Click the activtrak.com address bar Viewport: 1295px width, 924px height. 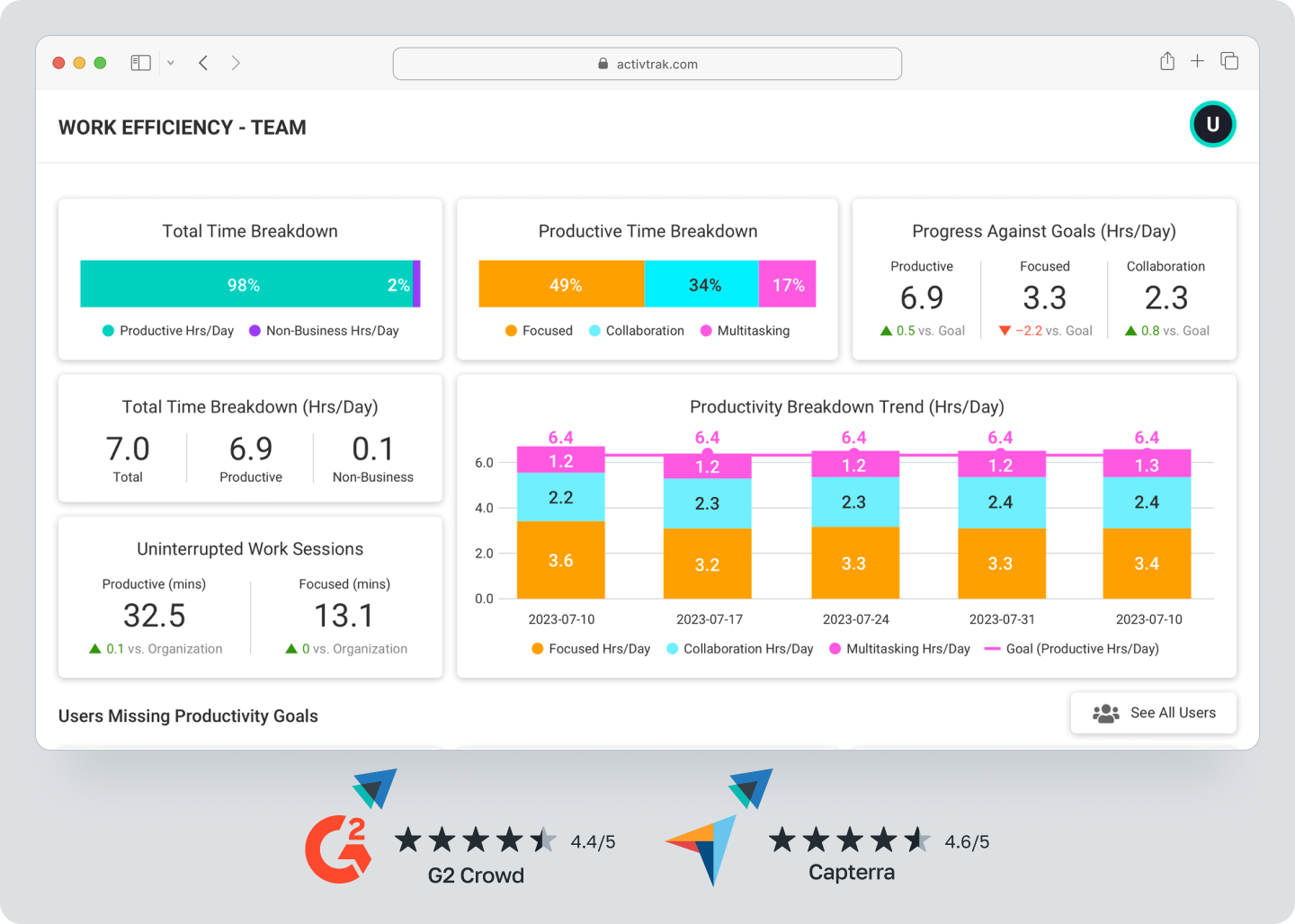[647, 64]
